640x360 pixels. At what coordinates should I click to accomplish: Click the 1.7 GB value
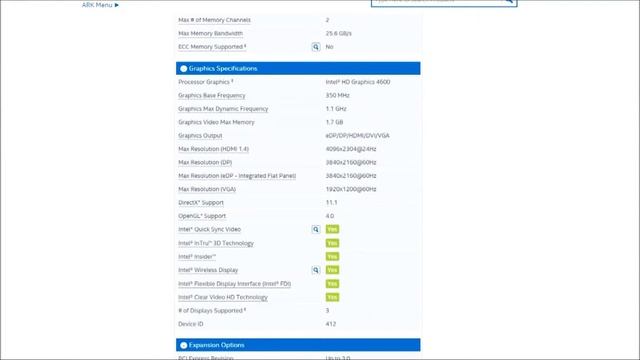click(x=334, y=122)
